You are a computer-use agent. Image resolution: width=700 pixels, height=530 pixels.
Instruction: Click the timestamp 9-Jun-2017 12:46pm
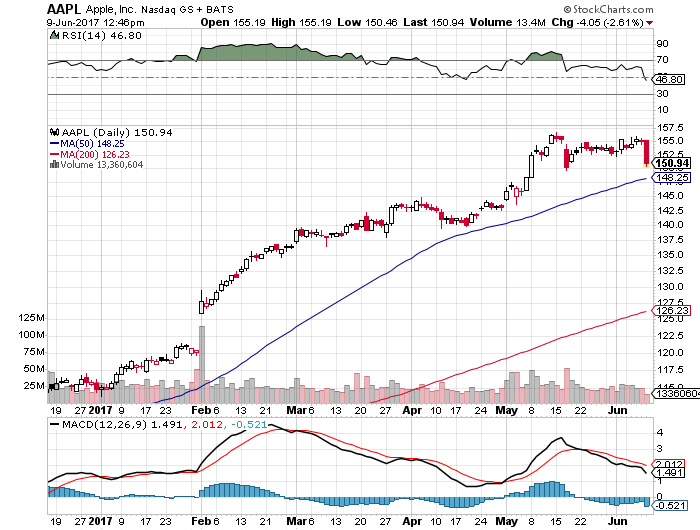[x=96, y=22]
